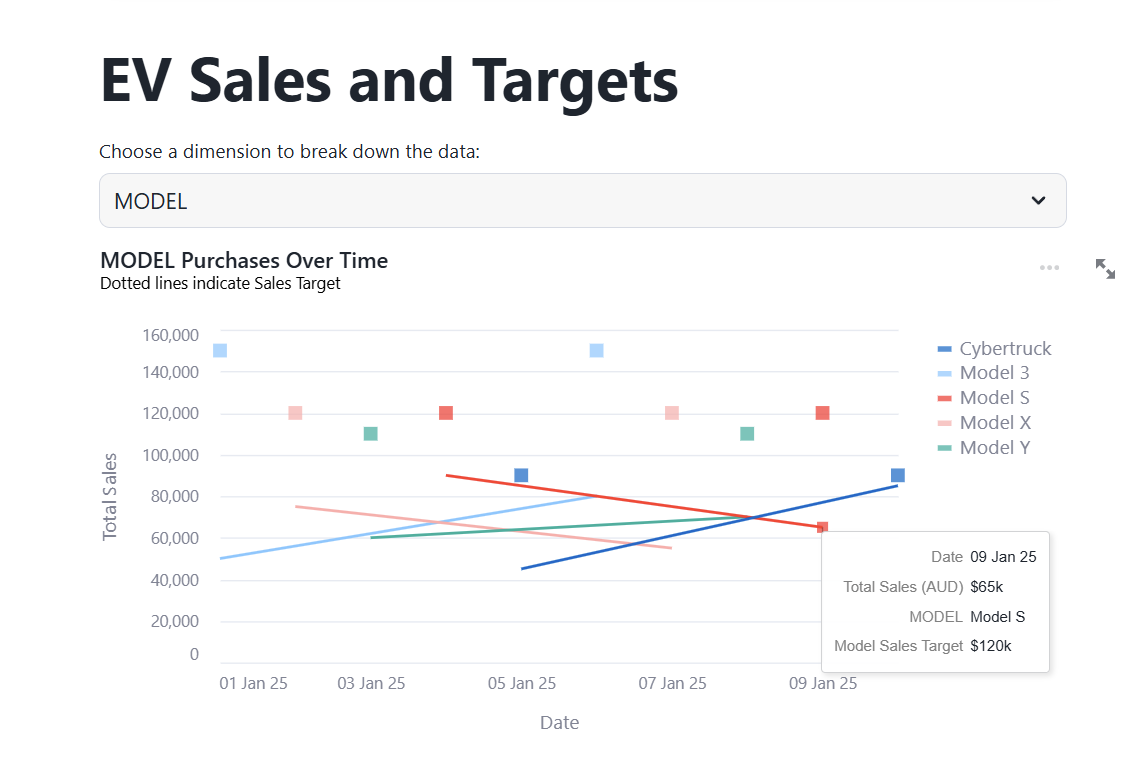The width and height of the screenshot is (1146, 768).
Task: Expand the chart to fullscreen view
Action: point(1105,269)
